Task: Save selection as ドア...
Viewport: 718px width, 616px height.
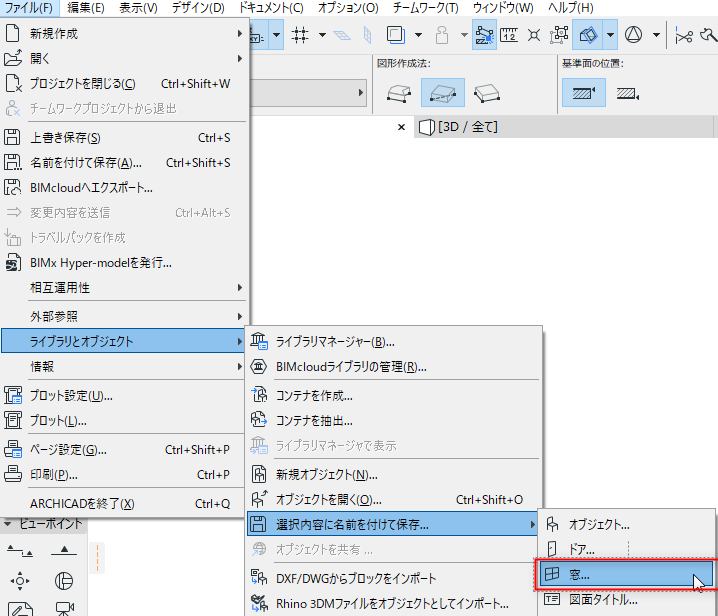Action: pos(626,549)
